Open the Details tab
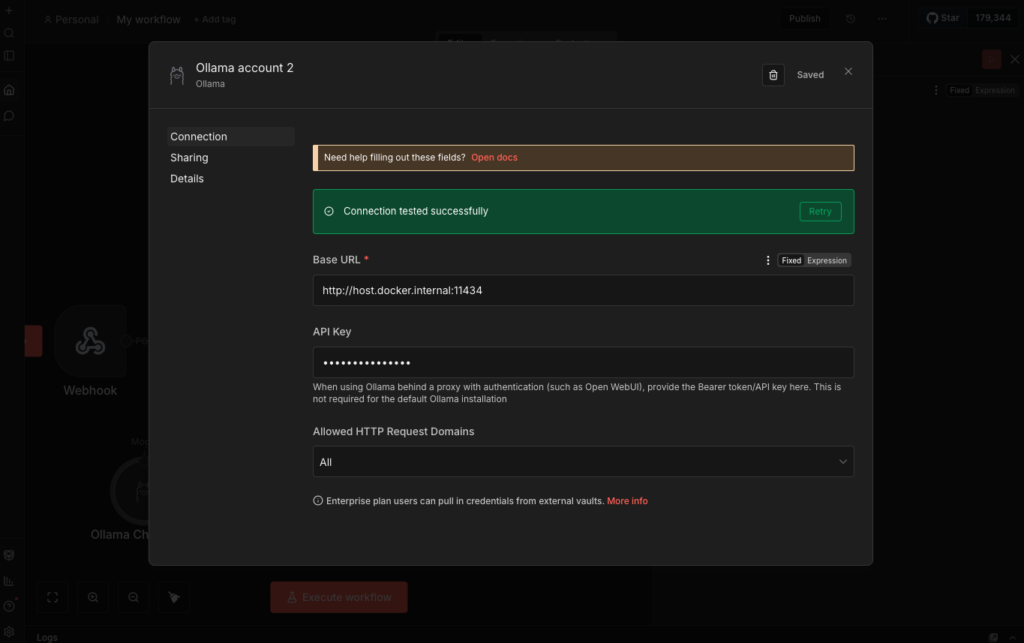The width and height of the screenshot is (1024, 643). point(187,179)
